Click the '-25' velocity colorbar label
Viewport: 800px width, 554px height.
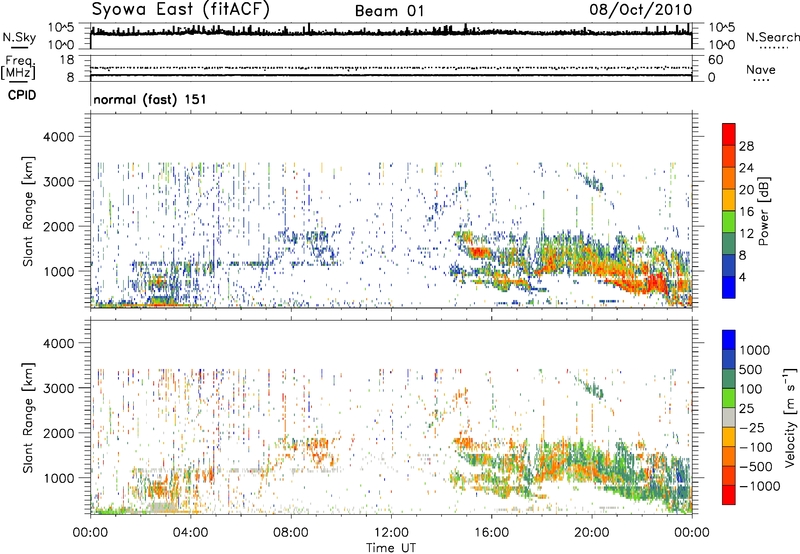(x=751, y=428)
